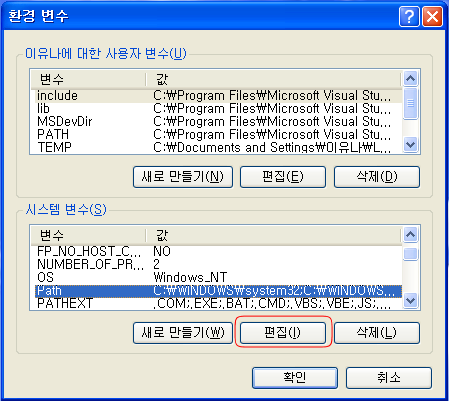Select the MSDevDir user variable
The image size is (449, 401).
217,122
